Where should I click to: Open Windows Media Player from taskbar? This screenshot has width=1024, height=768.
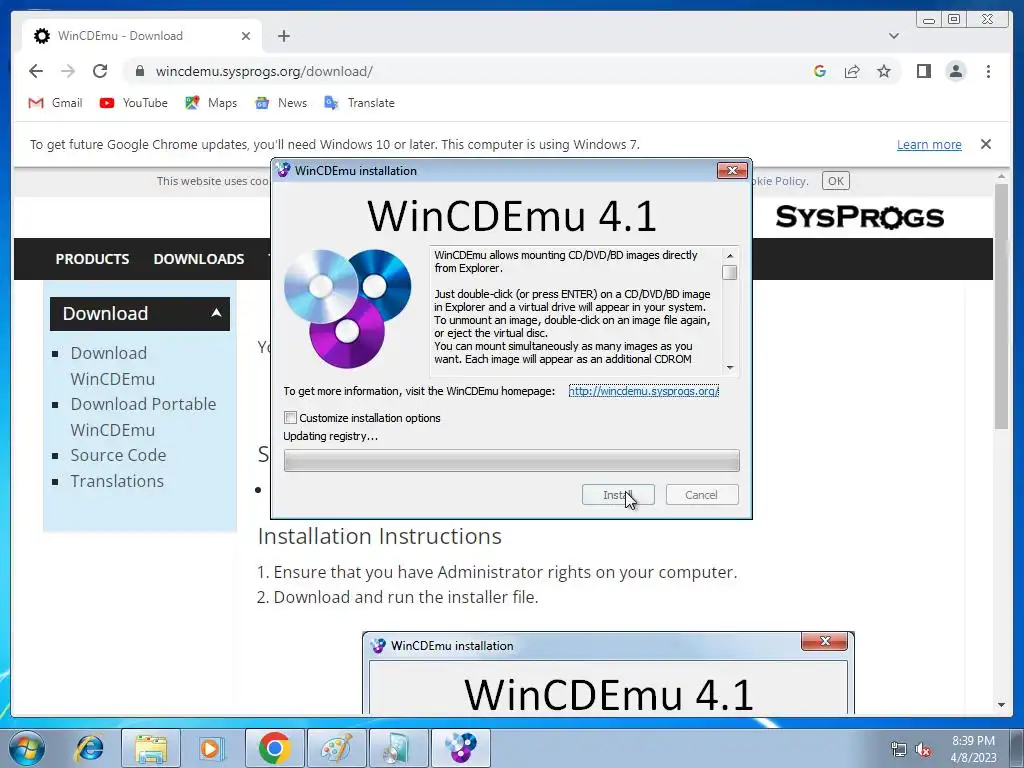click(x=211, y=748)
